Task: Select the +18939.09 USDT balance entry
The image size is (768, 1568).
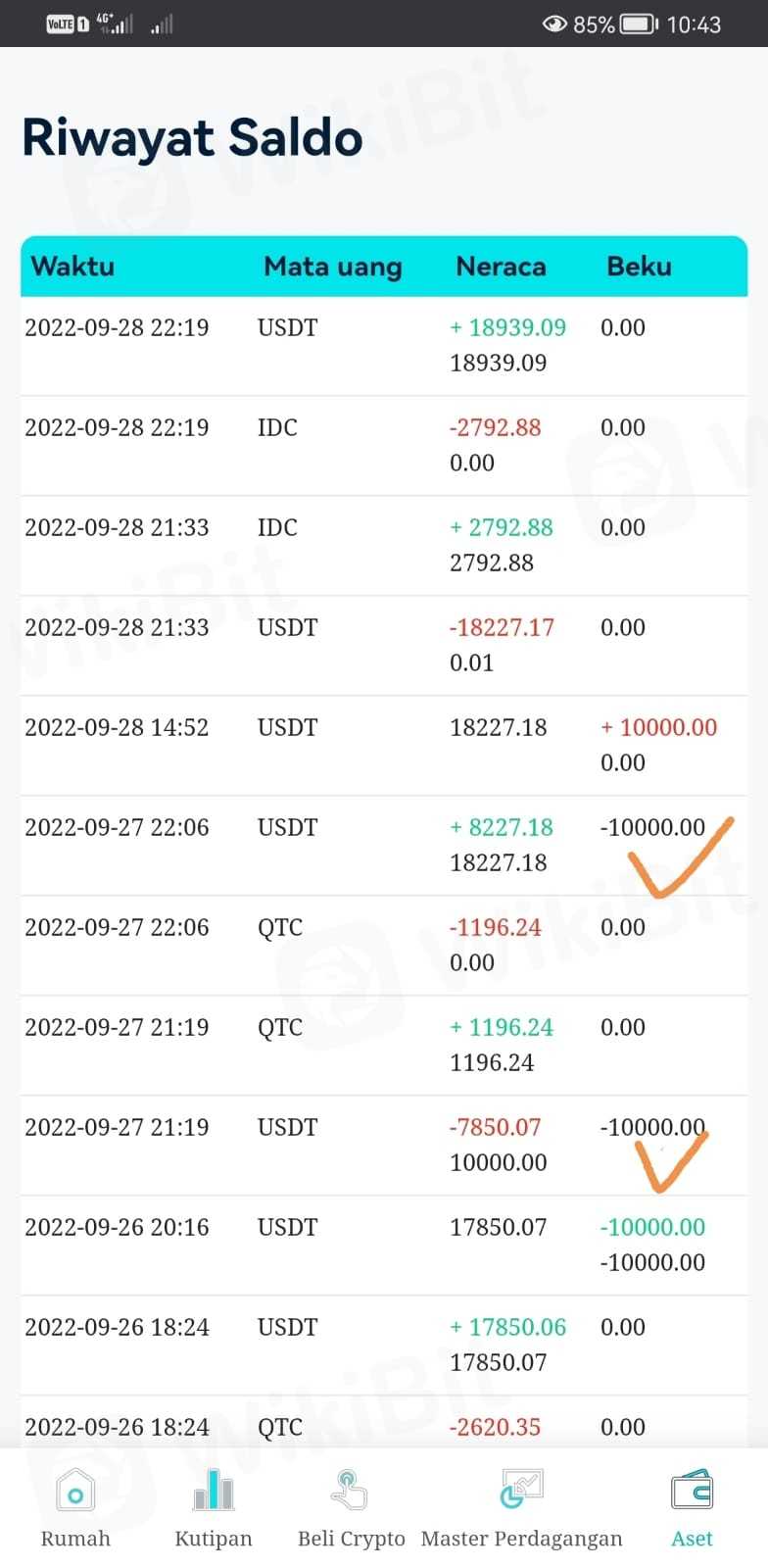Action: [507, 327]
